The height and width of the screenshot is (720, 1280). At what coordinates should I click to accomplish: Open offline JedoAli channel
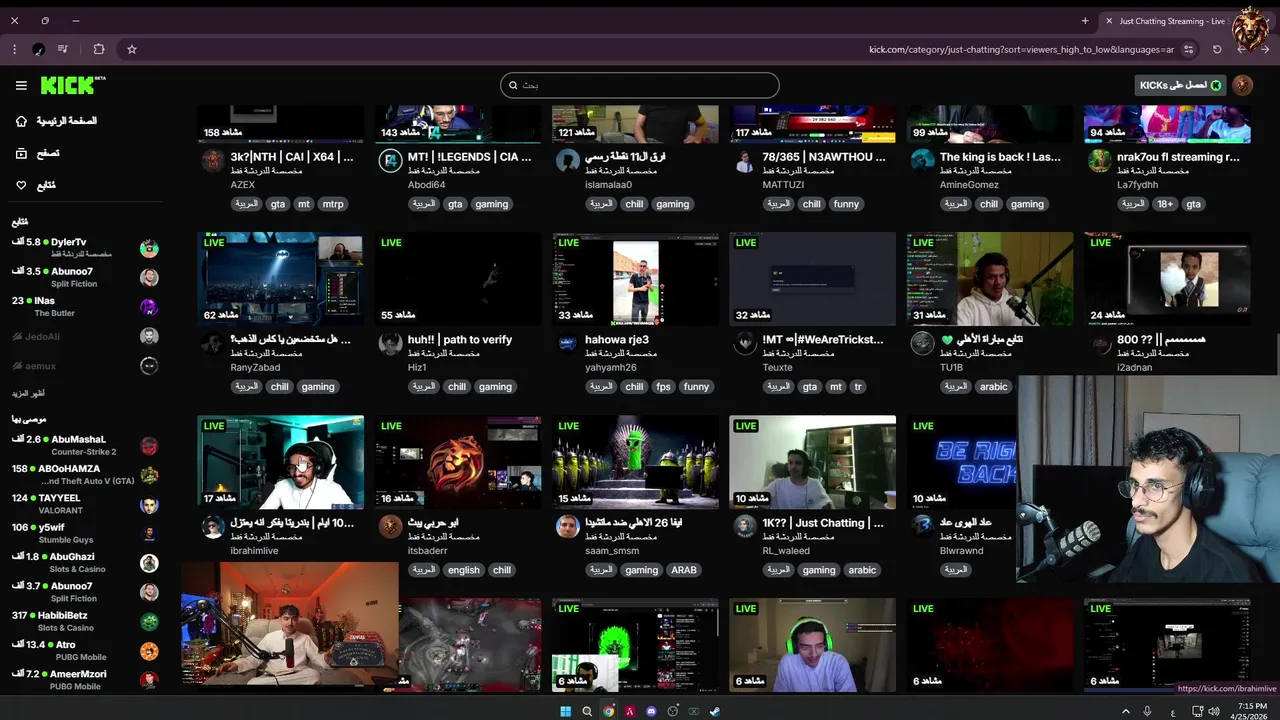coord(85,337)
